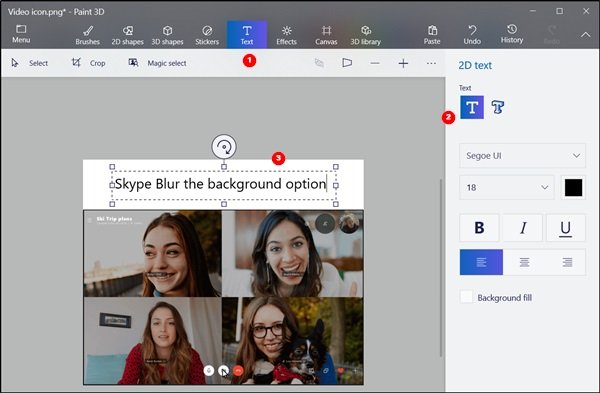Click the rotate handle above text box

(x=224, y=147)
